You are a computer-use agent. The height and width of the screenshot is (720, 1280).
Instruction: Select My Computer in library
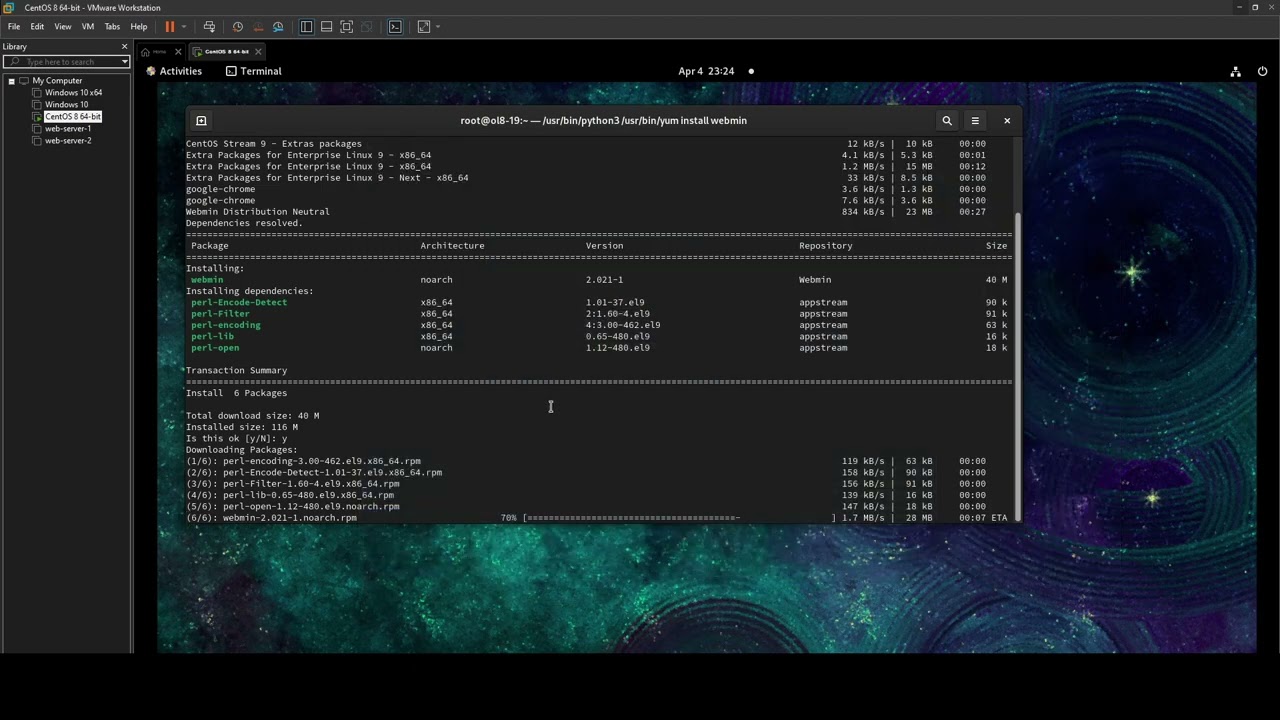(x=57, y=81)
